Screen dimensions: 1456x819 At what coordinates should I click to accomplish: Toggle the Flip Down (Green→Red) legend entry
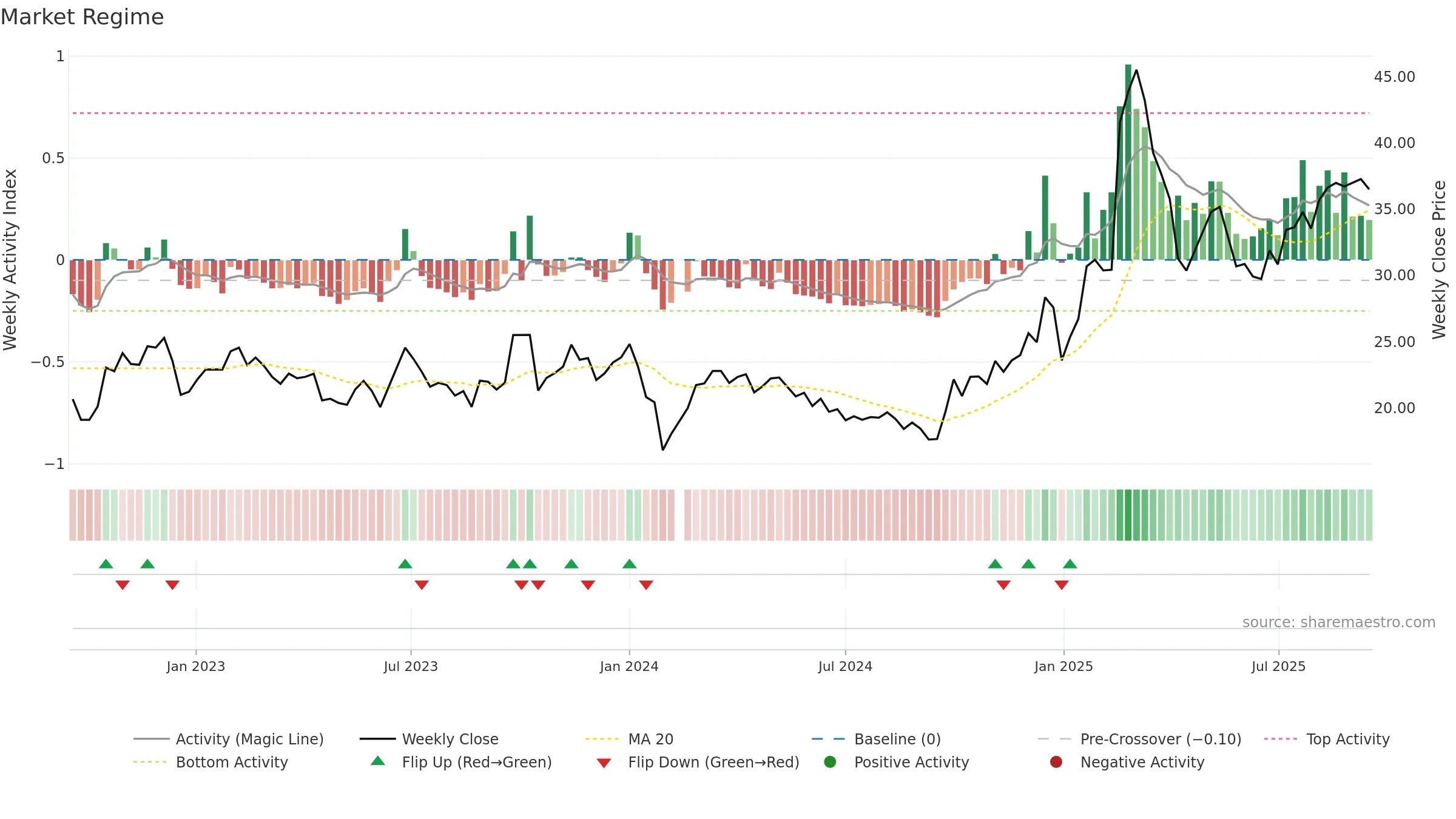tap(698, 762)
